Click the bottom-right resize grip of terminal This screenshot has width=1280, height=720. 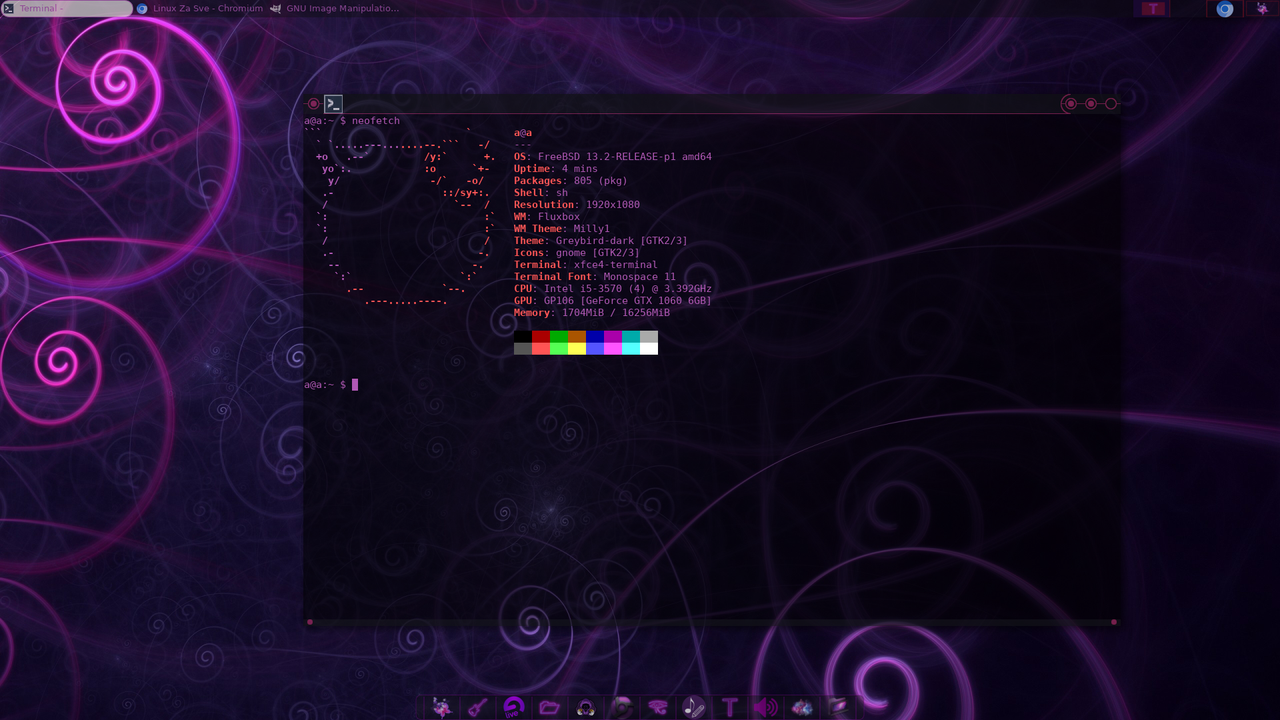[1114, 622]
